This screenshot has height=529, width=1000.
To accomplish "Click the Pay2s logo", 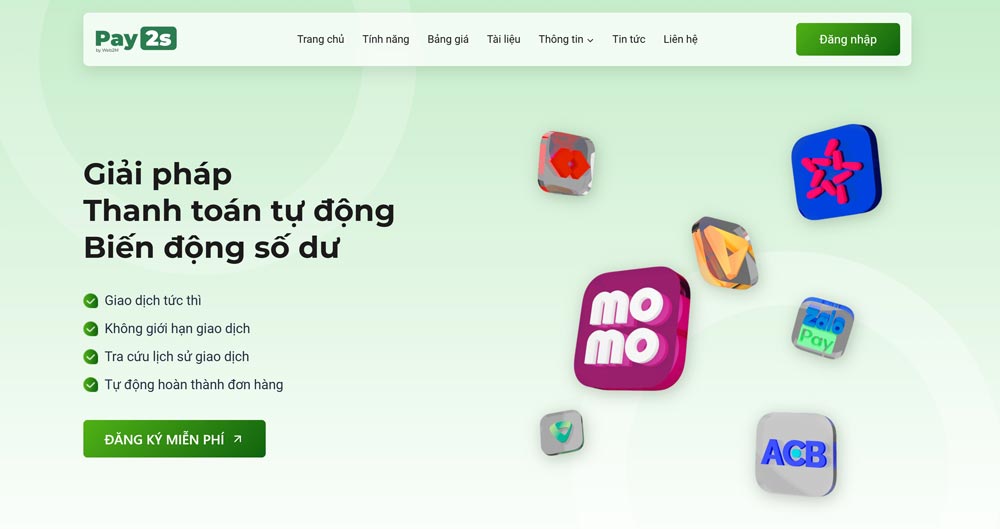I will coord(135,39).
